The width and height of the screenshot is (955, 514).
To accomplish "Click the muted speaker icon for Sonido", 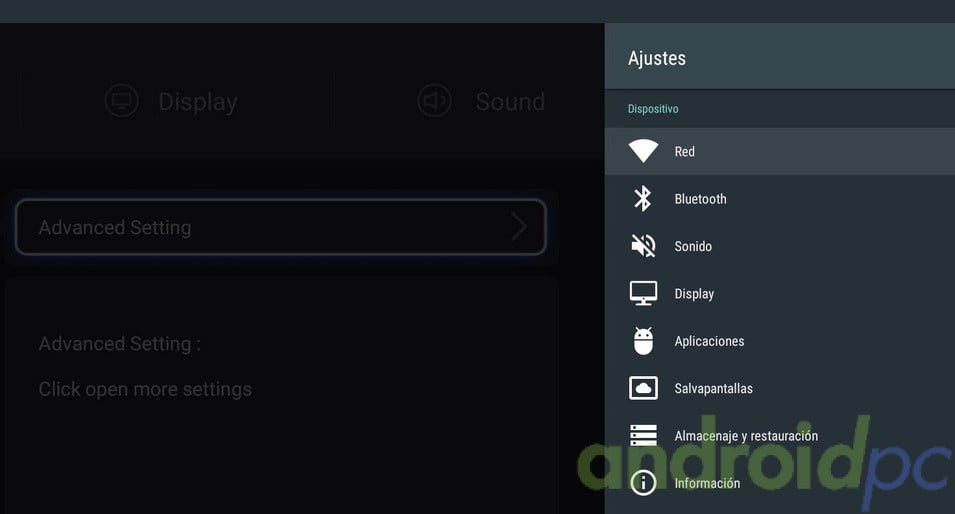I will coord(643,246).
